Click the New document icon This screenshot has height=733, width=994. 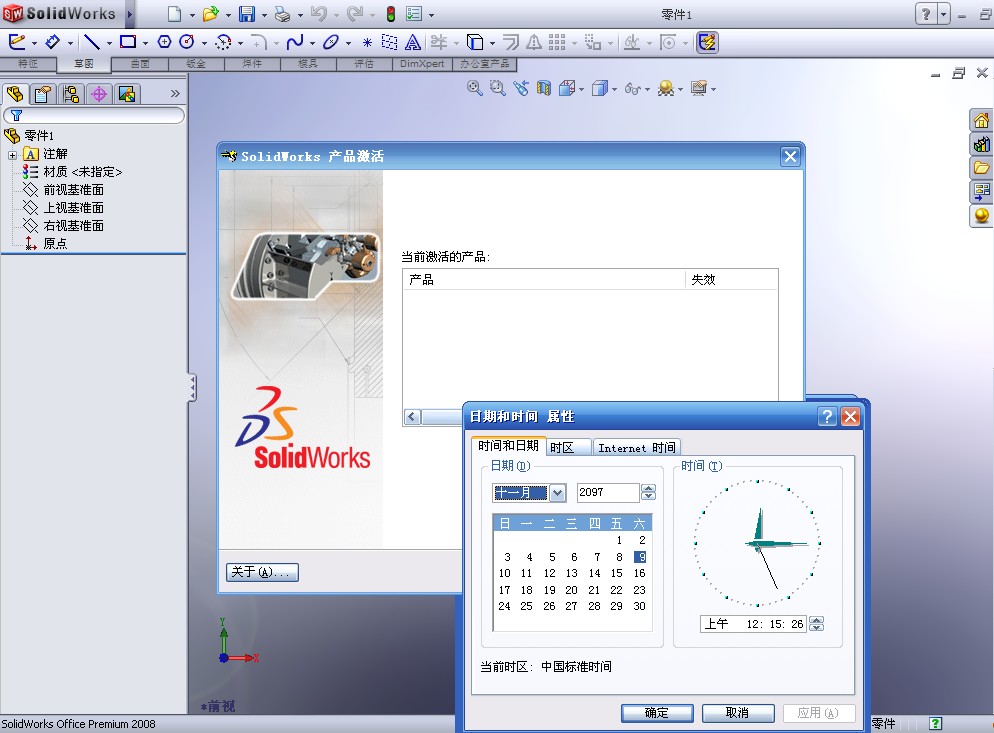point(174,13)
